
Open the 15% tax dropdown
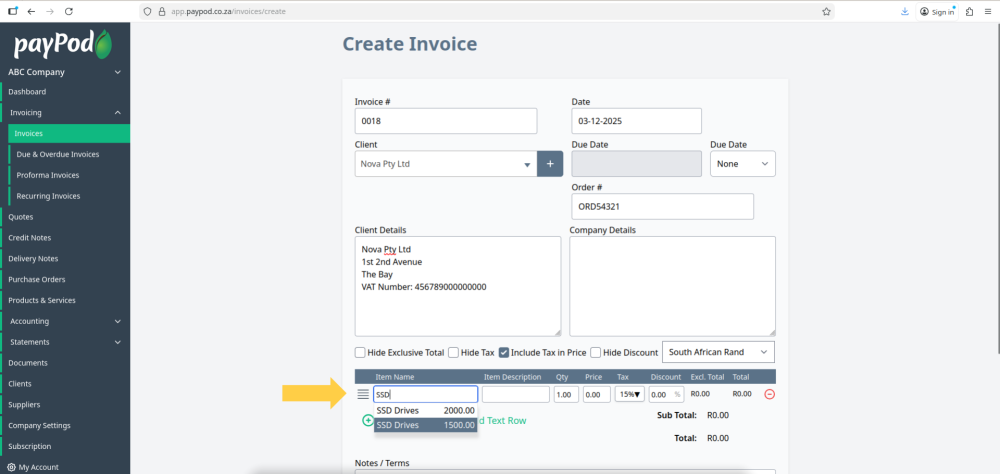pyautogui.click(x=629, y=394)
